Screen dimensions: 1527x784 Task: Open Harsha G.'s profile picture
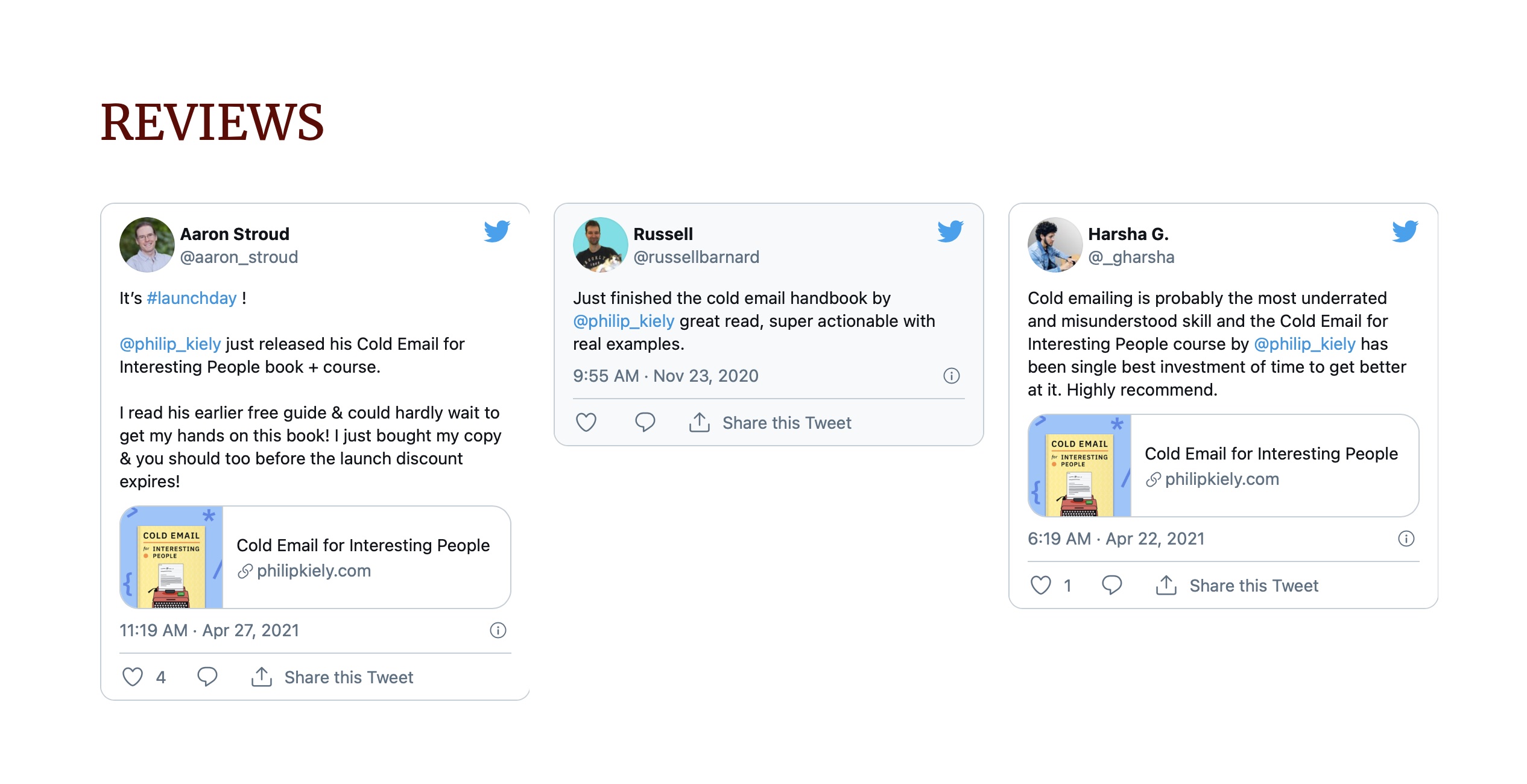(x=1055, y=245)
